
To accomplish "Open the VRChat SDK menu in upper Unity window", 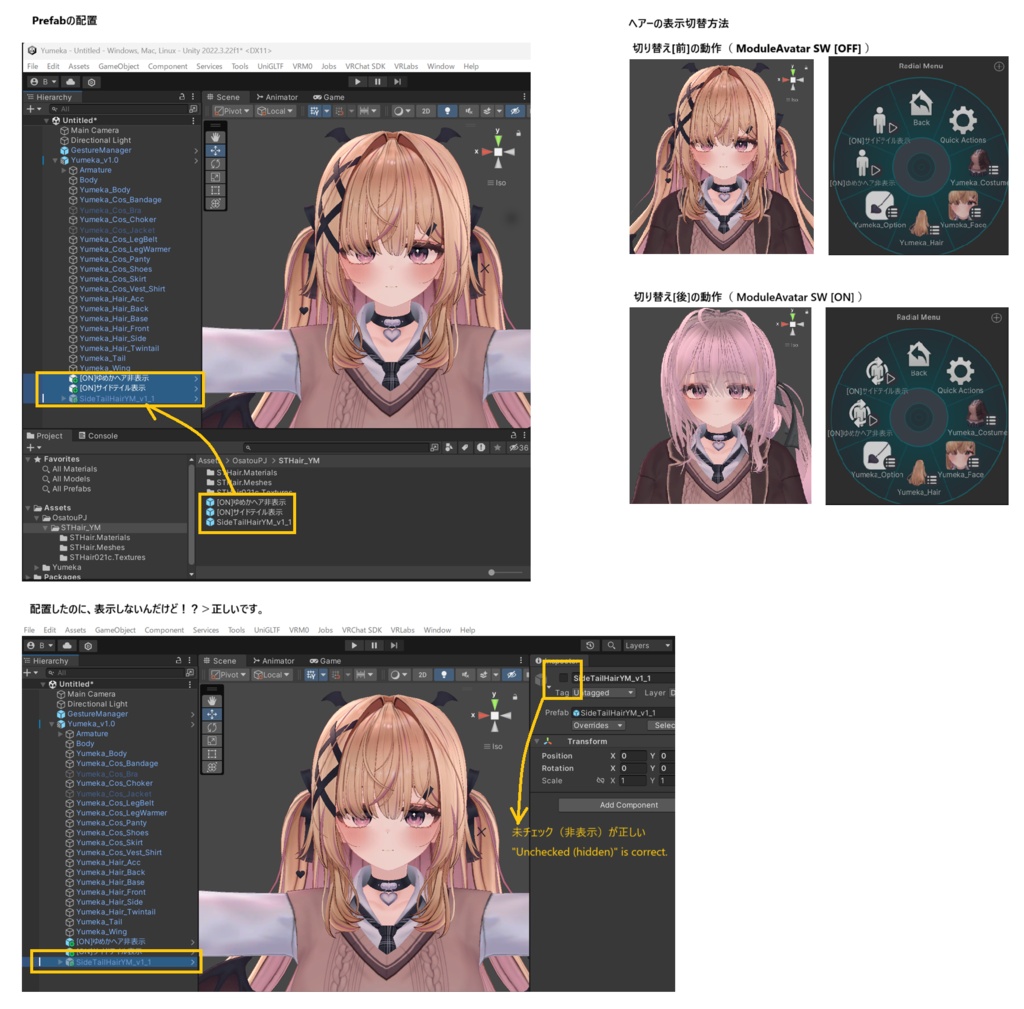I will [365, 66].
